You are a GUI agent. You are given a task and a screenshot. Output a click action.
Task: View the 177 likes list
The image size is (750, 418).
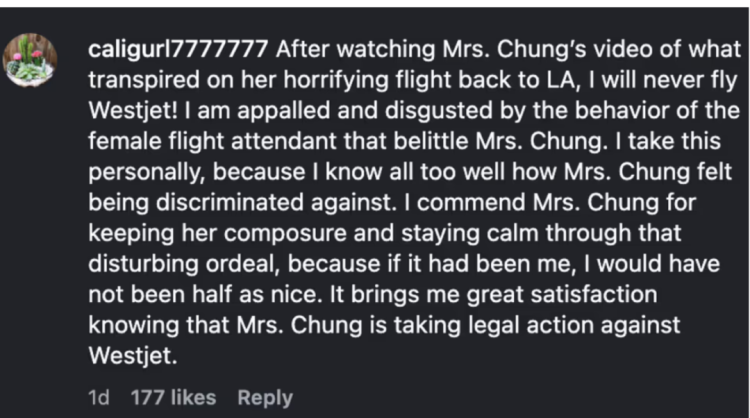point(173,397)
